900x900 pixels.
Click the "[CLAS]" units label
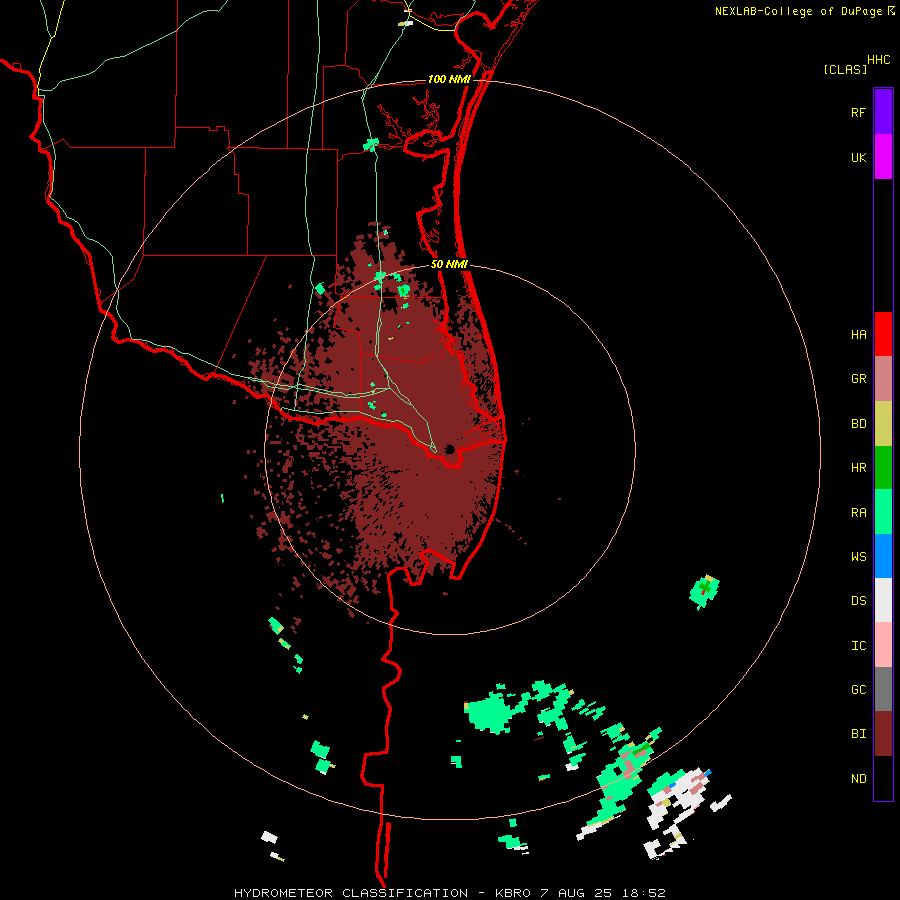pyautogui.click(x=845, y=70)
